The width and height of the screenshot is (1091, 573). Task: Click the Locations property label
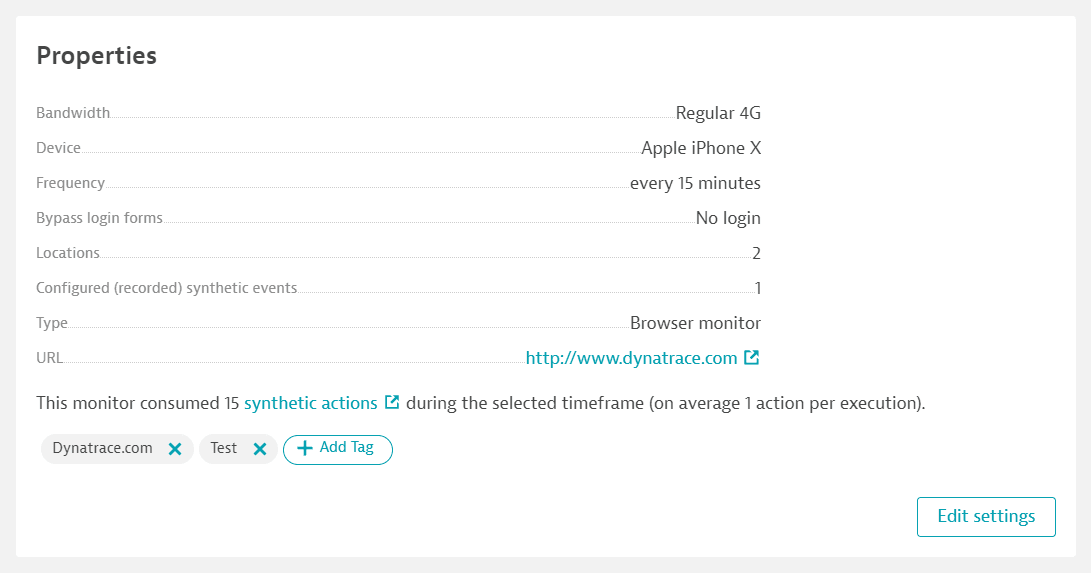67,253
